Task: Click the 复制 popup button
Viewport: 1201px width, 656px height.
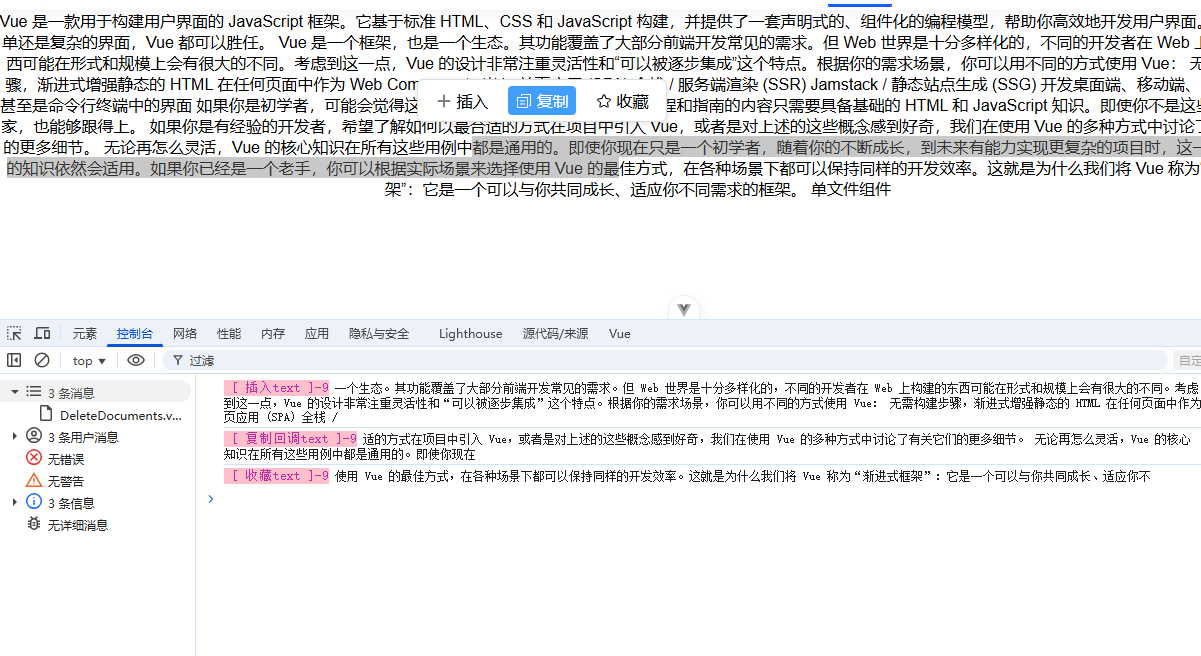Action: (x=542, y=101)
